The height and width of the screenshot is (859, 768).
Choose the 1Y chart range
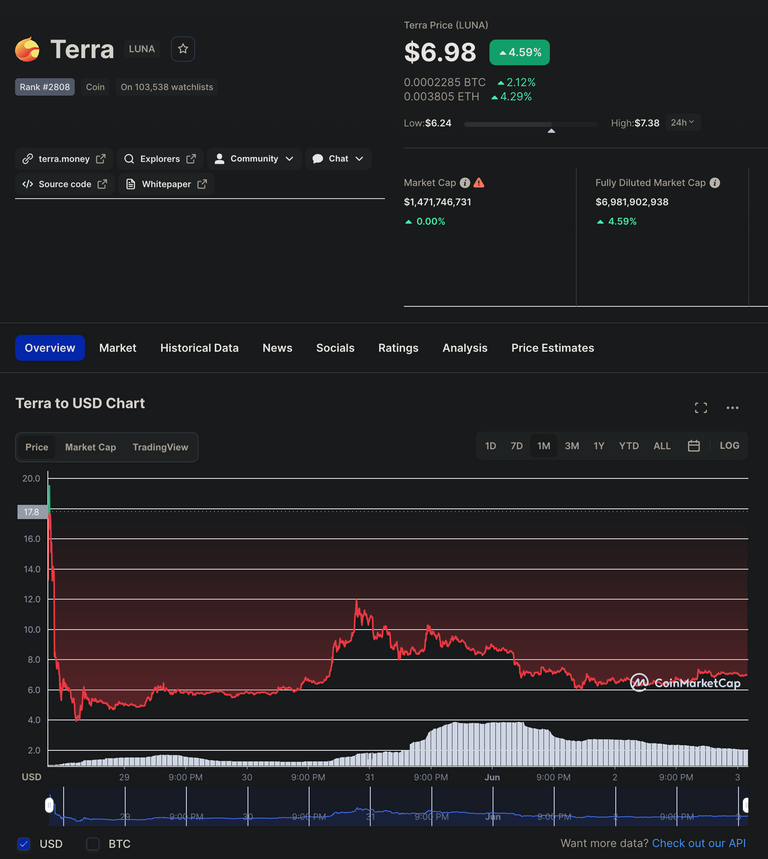[x=599, y=446]
